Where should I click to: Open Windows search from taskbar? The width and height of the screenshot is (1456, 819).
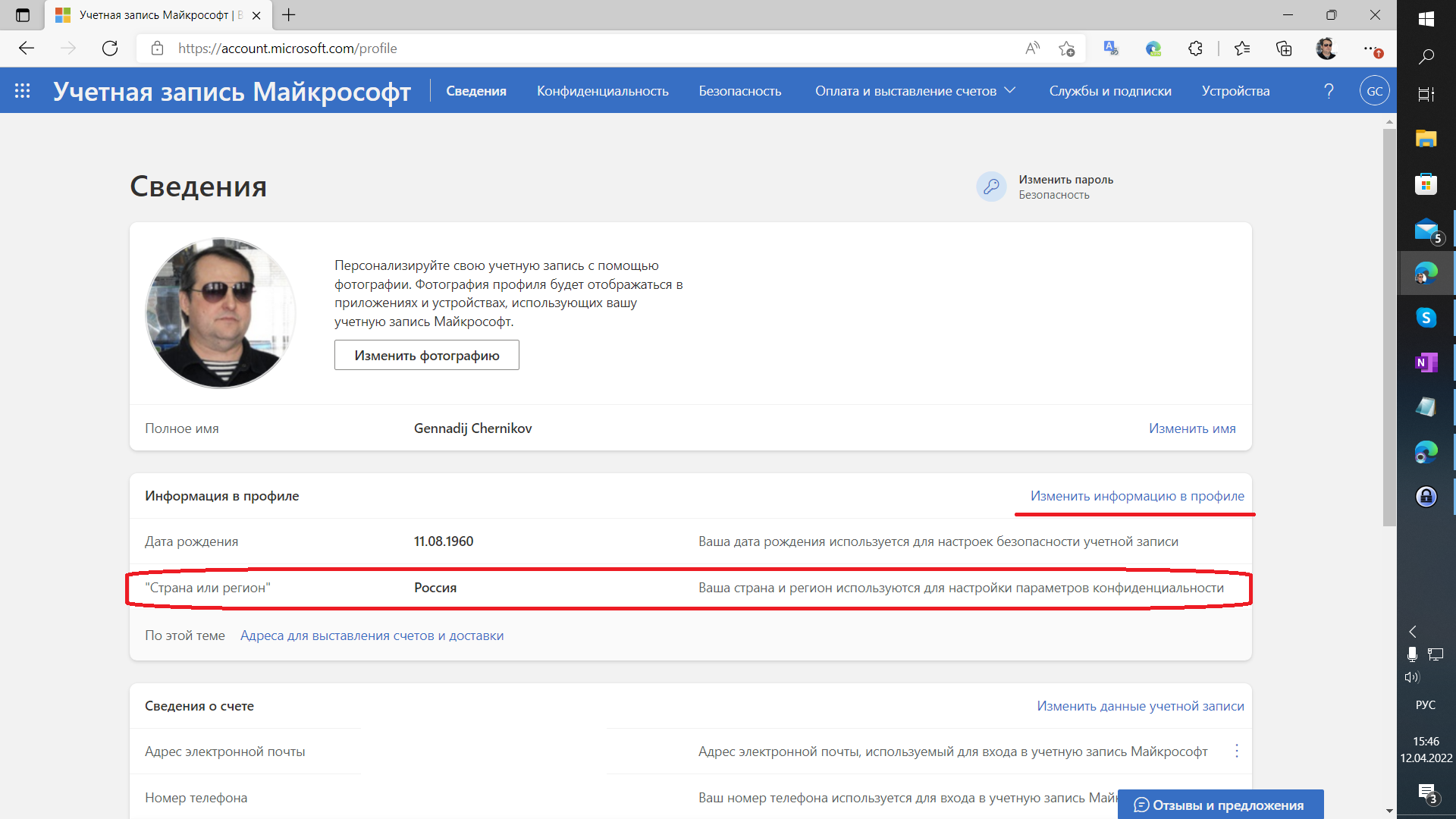tap(1426, 56)
